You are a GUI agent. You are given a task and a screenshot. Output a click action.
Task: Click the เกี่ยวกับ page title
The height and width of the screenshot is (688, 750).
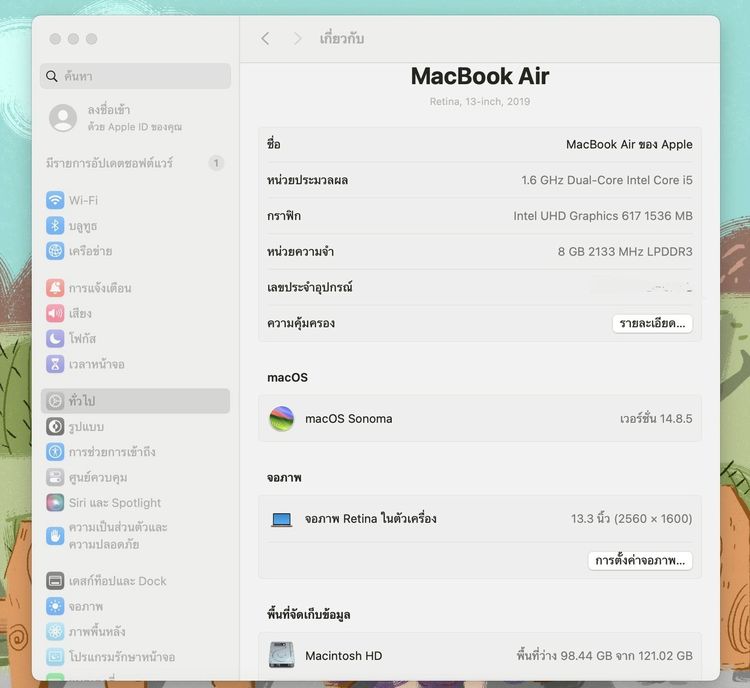tap(342, 38)
